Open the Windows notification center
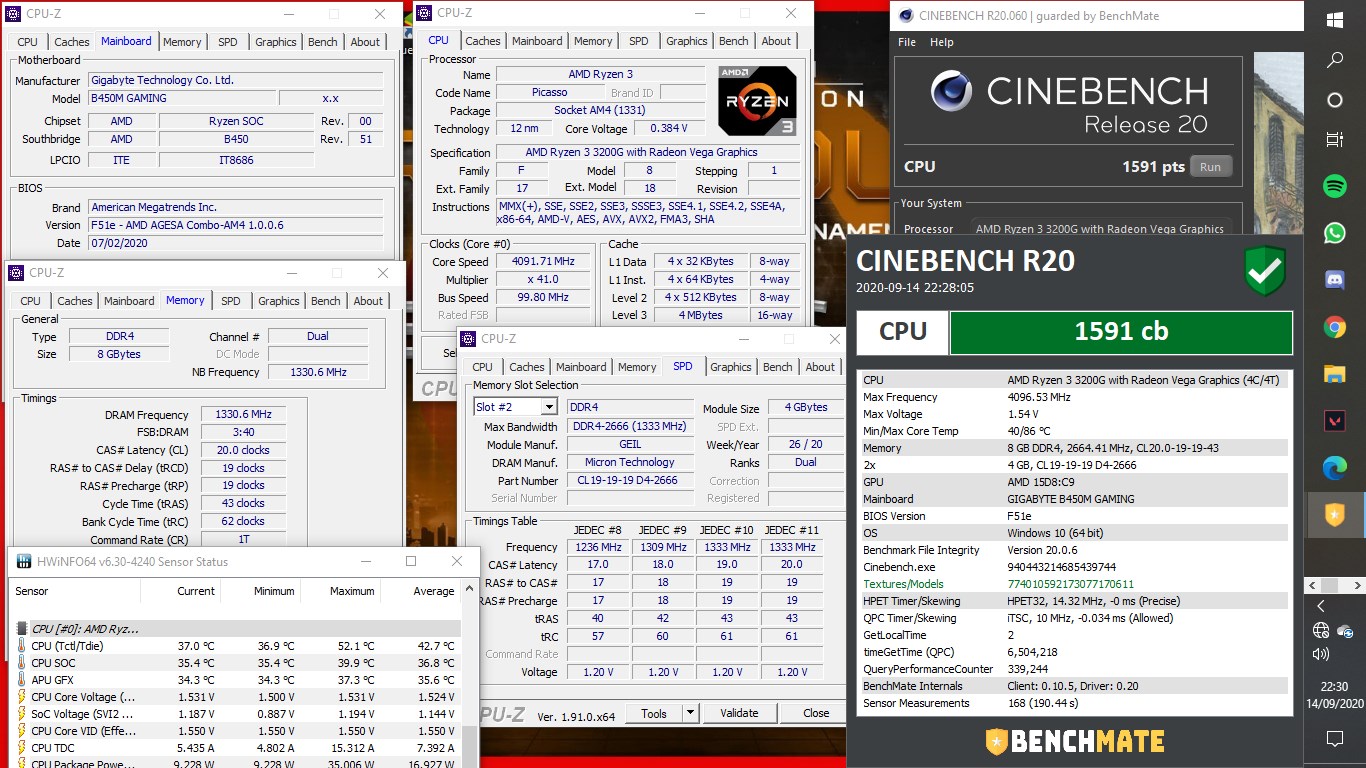Image resolution: width=1366 pixels, height=768 pixels. click(x=1334, y=739)
